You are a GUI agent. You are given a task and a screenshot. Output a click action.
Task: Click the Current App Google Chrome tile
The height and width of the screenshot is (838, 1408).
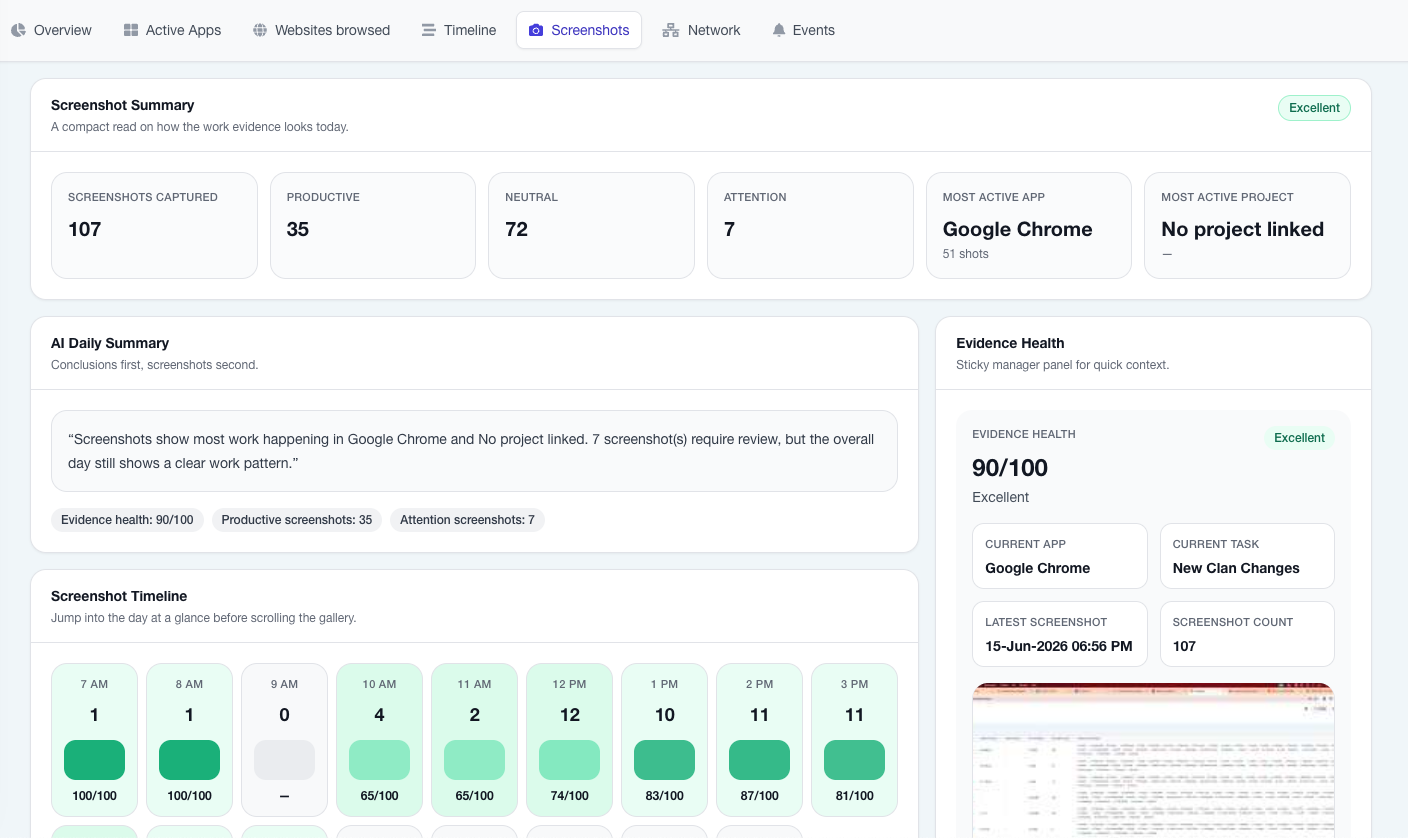(x=1060, y=556)
